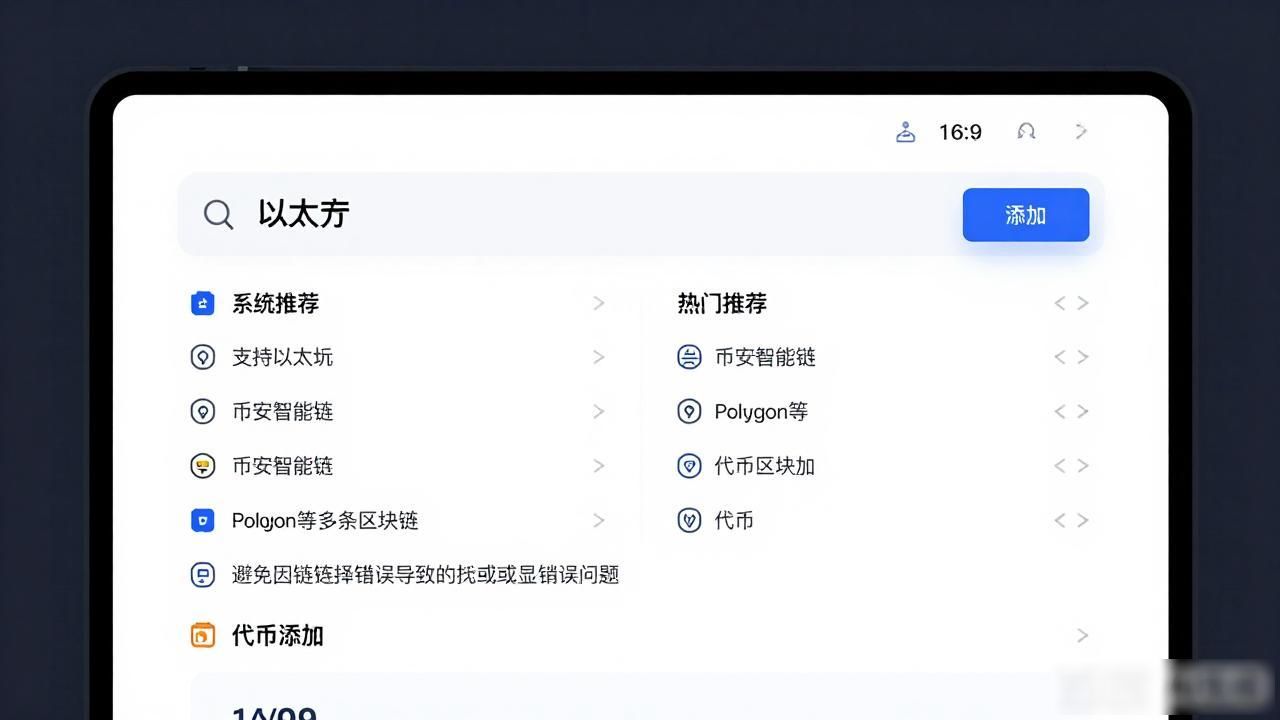Click the previous arrow in 热门推荐 header

(1060, 303)
